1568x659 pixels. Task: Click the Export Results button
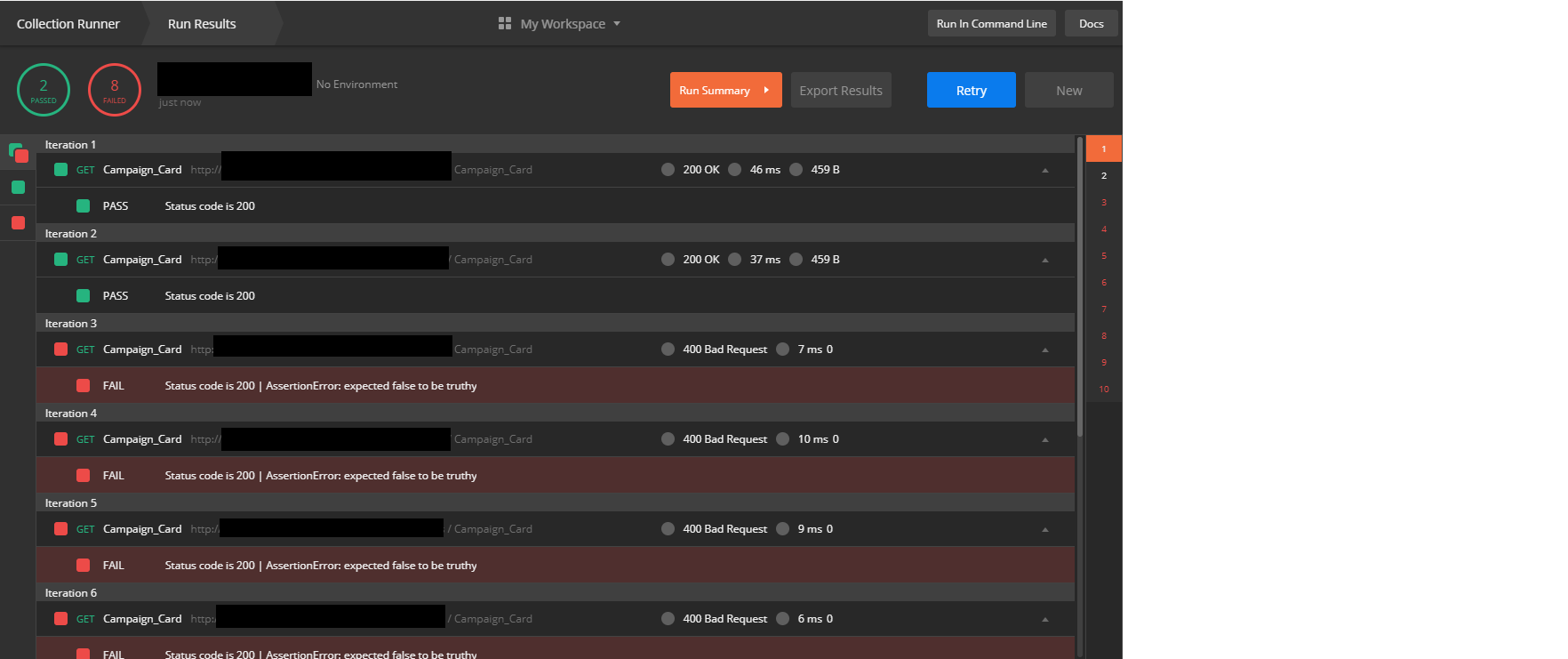841,90
